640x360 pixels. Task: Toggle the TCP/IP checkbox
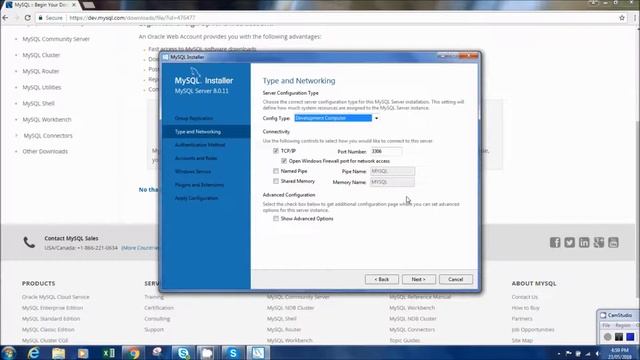point(276,151)
